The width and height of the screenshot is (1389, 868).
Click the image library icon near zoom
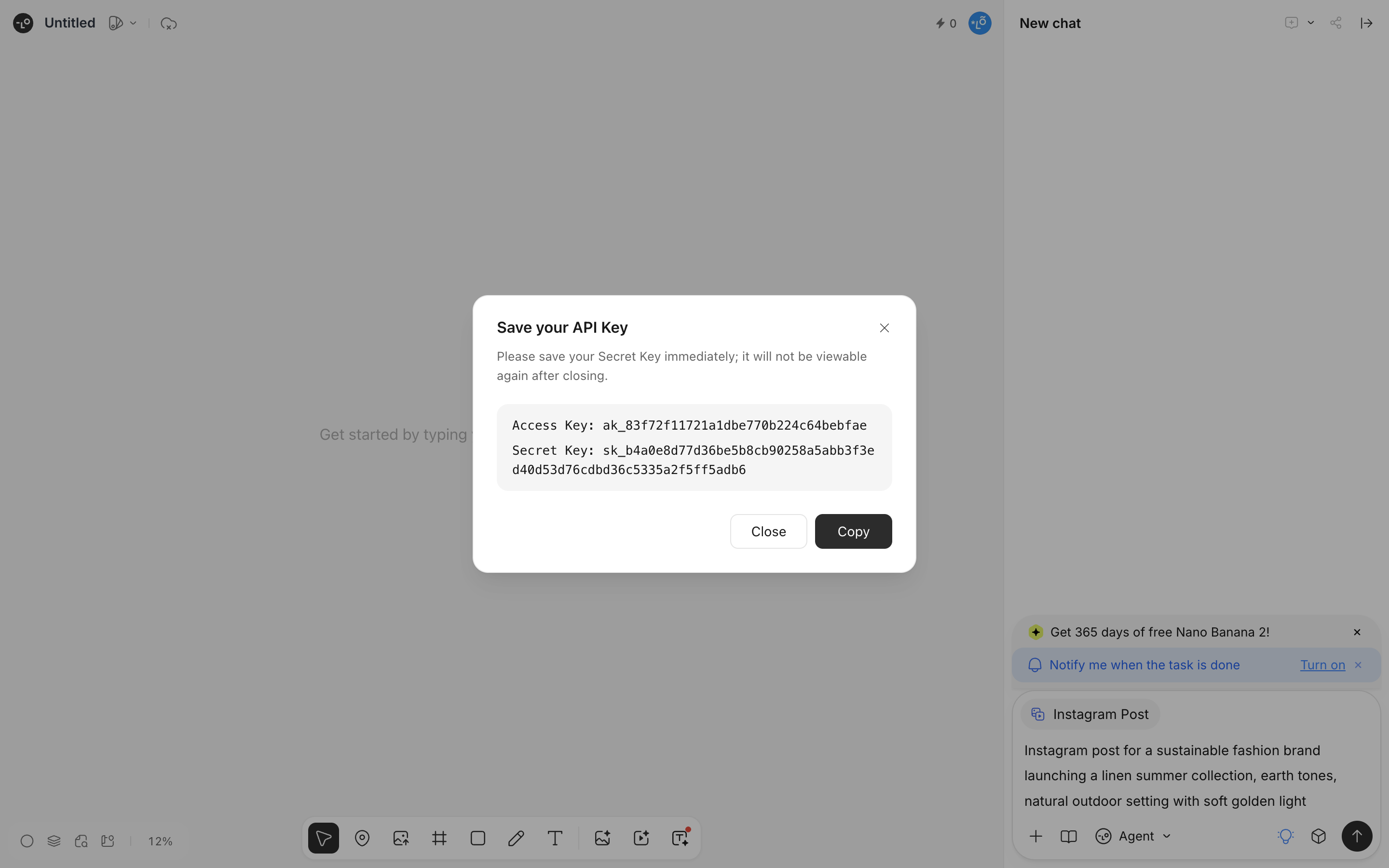(108, 841)
